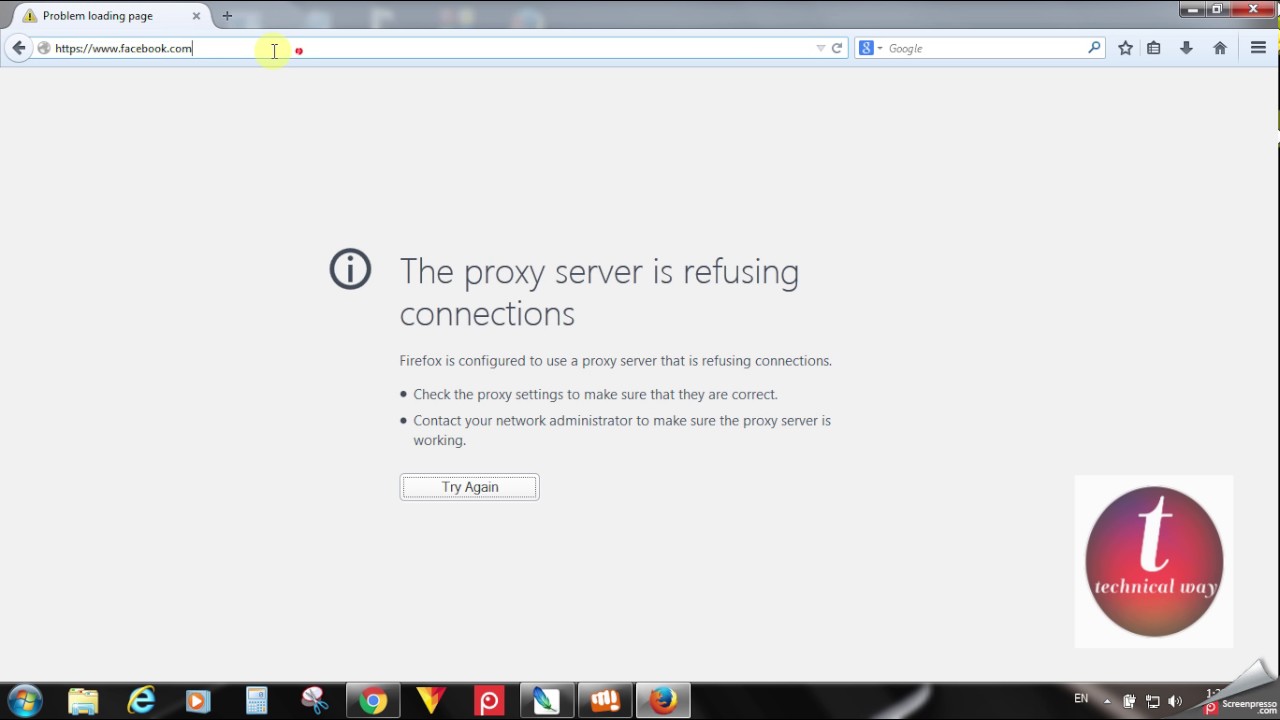Image resolution: width=1280 pixels, height=720 pixels.
Task: Open the feather quill taskbar app
Action: click(x=547, y=701)
